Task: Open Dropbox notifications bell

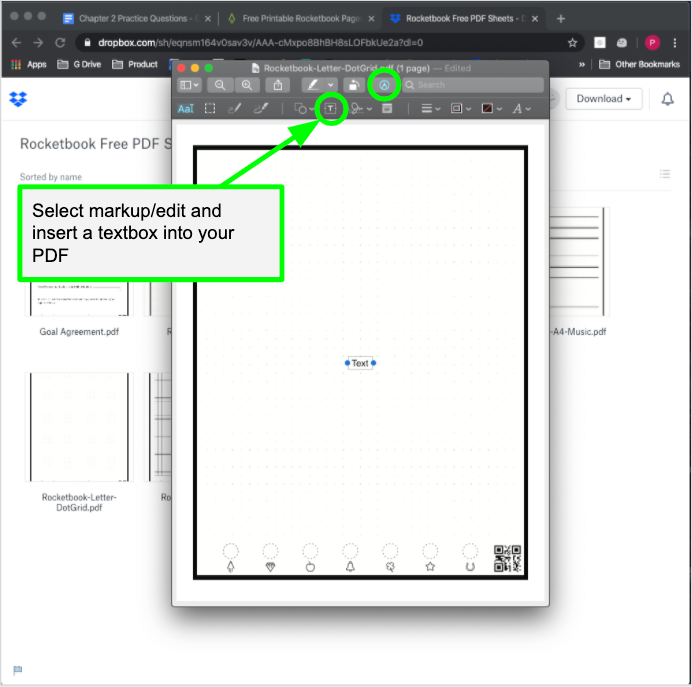Action: pyautogui.click(x=668, y=99)
